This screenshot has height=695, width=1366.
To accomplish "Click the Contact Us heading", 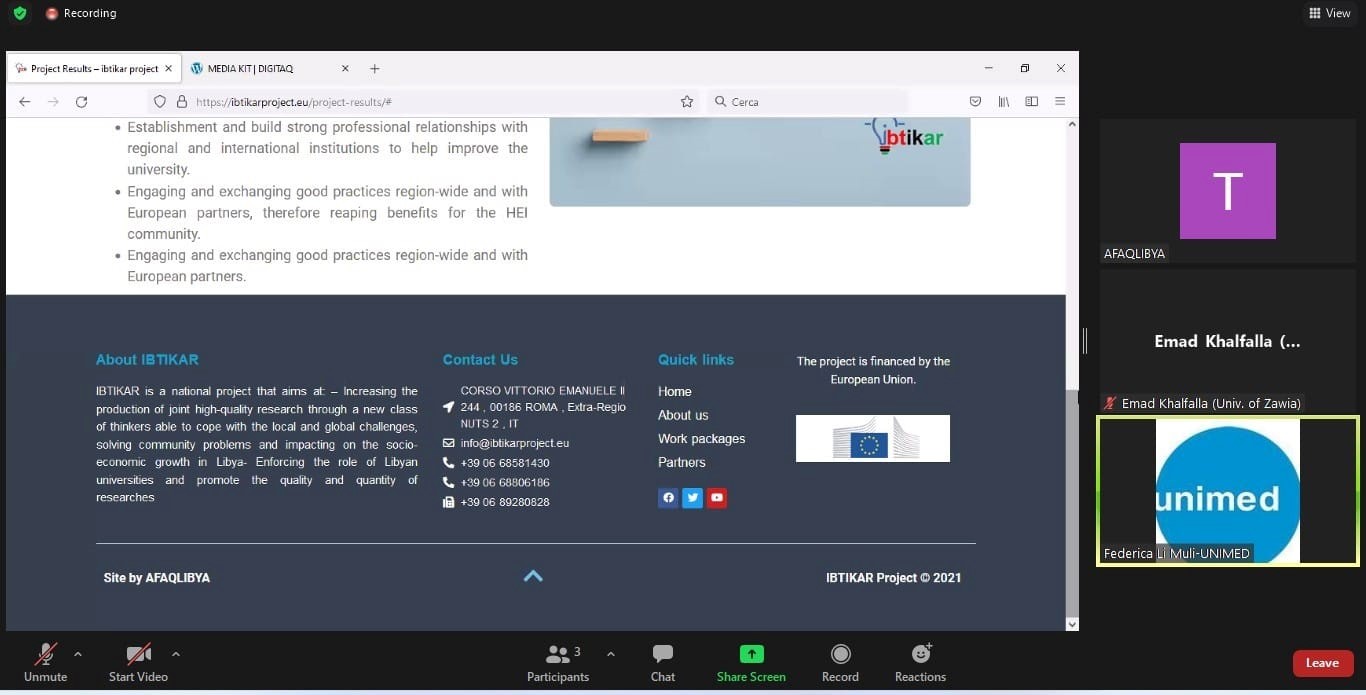I will pyautogui.click(x=480, y=360).
